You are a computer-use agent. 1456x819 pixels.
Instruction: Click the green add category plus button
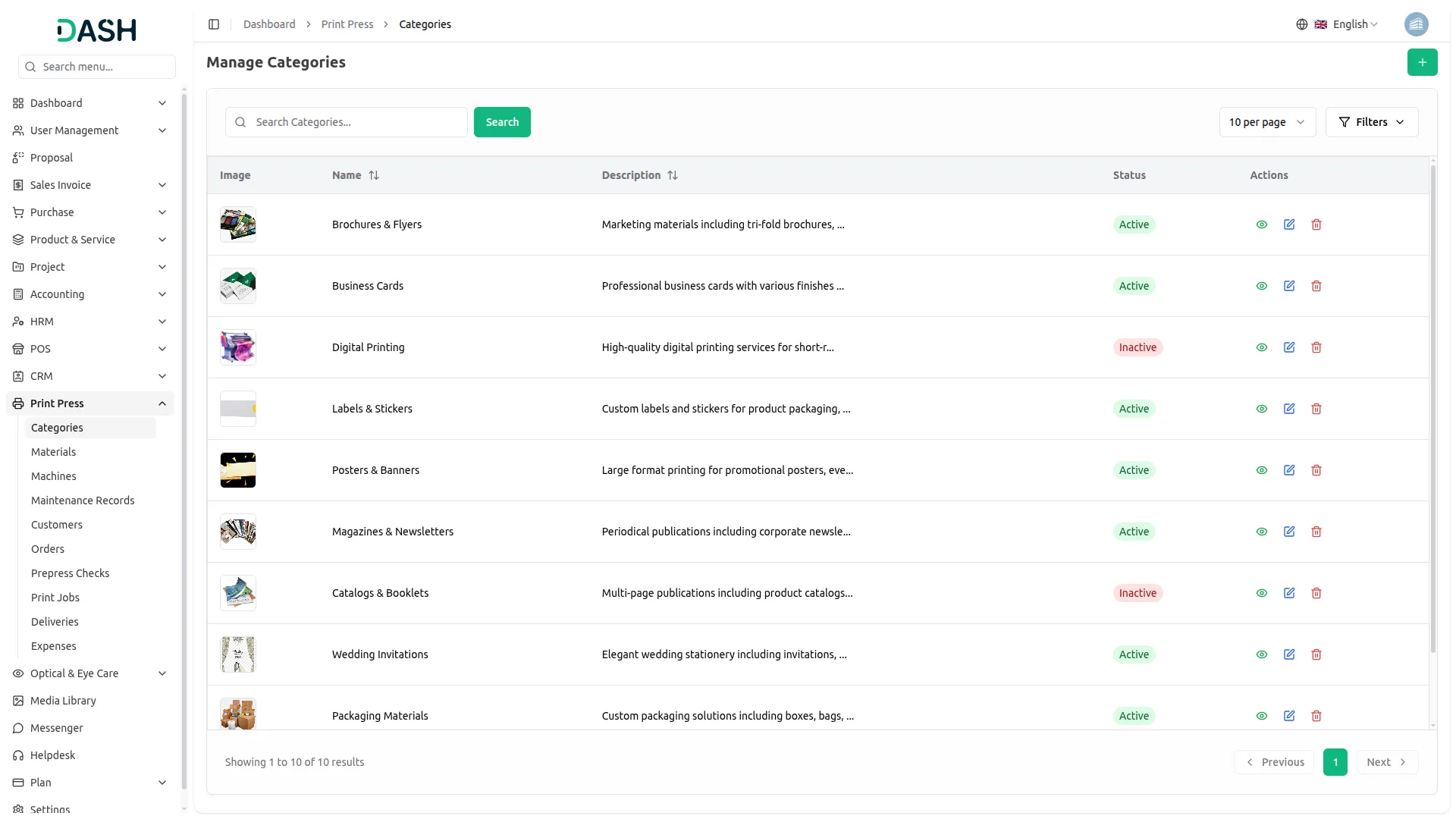[1422, 62]
